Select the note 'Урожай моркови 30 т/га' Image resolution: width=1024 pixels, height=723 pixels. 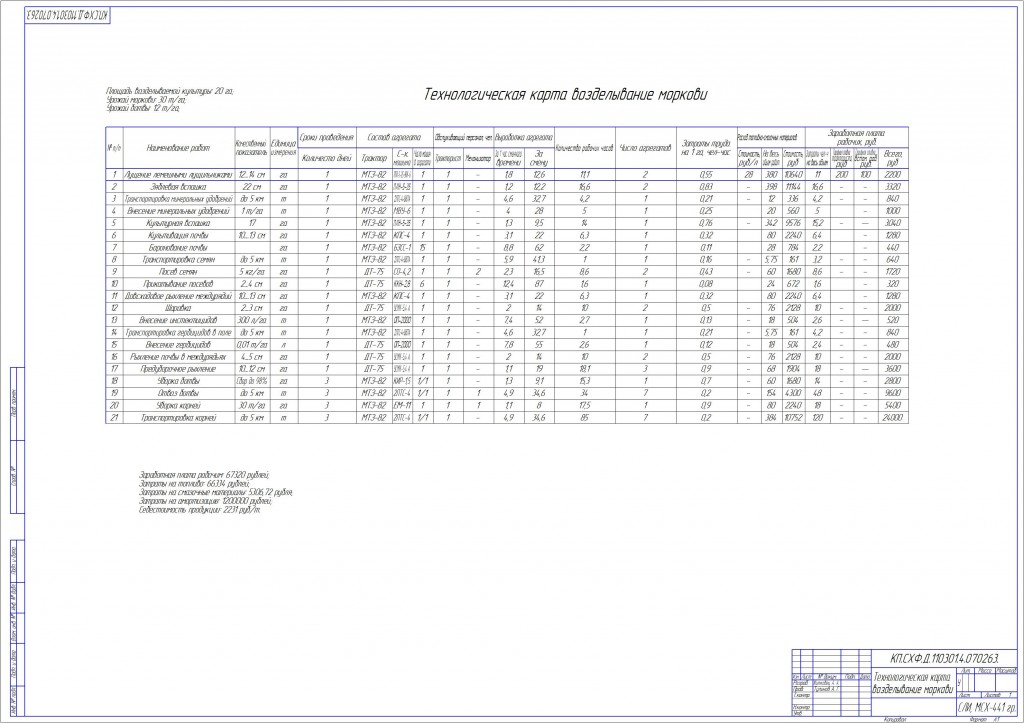pyautogui.click(x=146, y=100)
